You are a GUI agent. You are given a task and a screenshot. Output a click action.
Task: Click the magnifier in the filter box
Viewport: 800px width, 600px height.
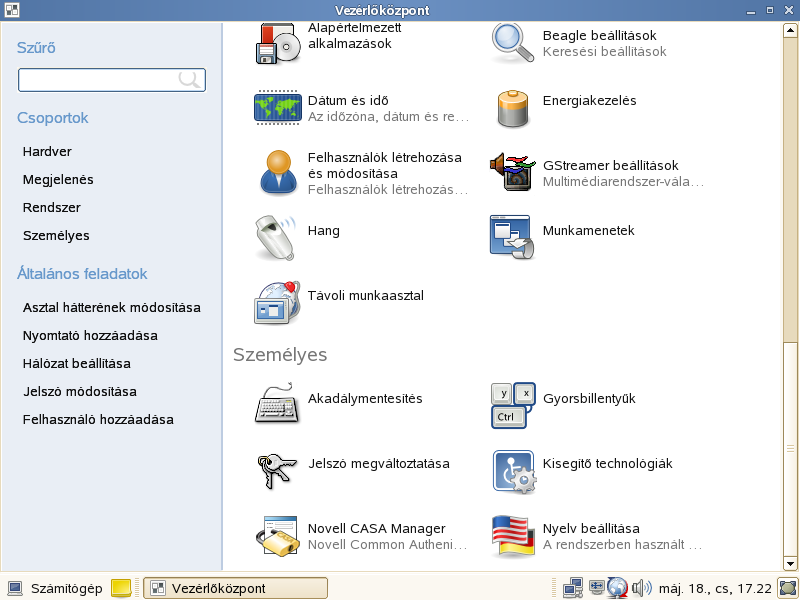pyautogui.click(x=189, y=80)
